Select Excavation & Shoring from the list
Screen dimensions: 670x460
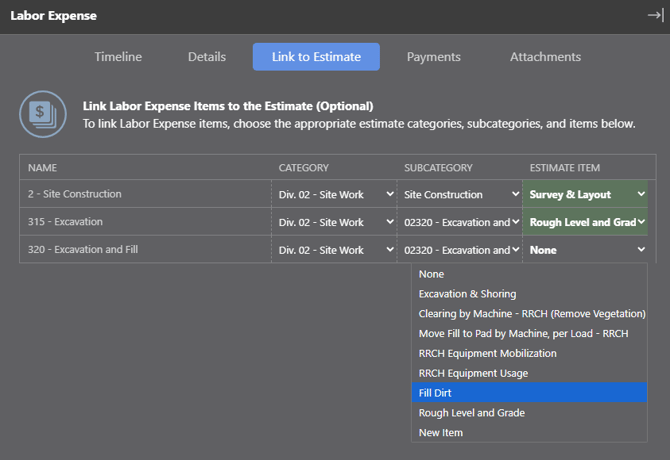529,294
